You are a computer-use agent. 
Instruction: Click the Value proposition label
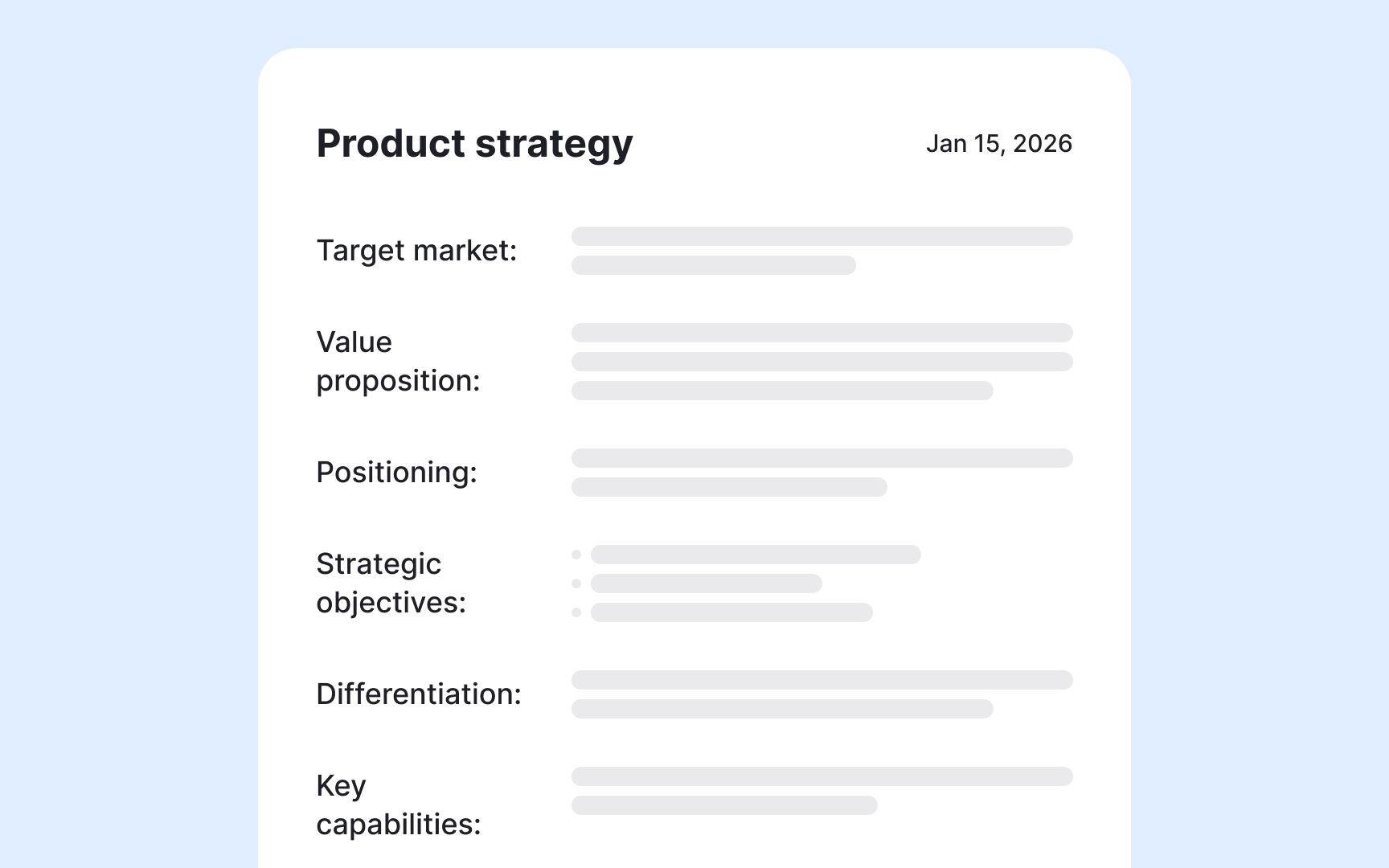398,362
